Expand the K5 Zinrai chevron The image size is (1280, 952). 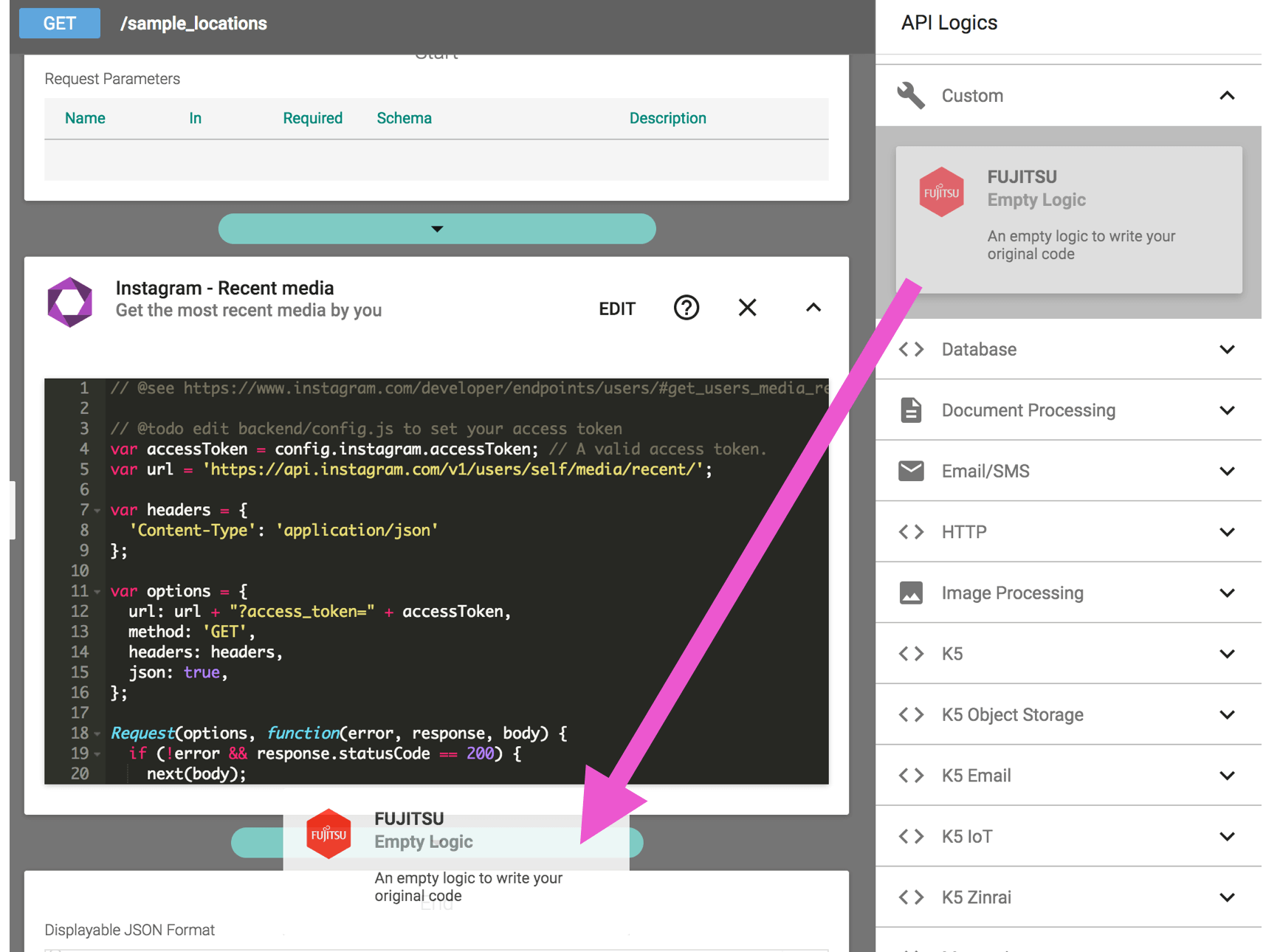coord(1227,897)
